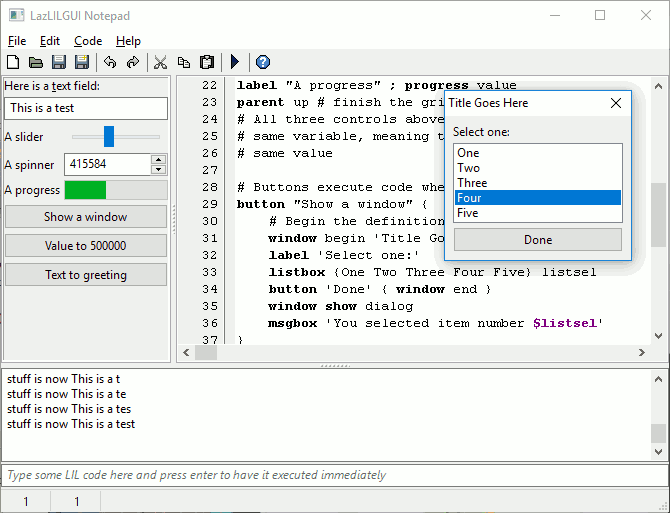Viewport: 670px width, 513px height.
Task: Decrease the spinner value with down arrow
Action: pyautogui.click(x=158, y=169)
